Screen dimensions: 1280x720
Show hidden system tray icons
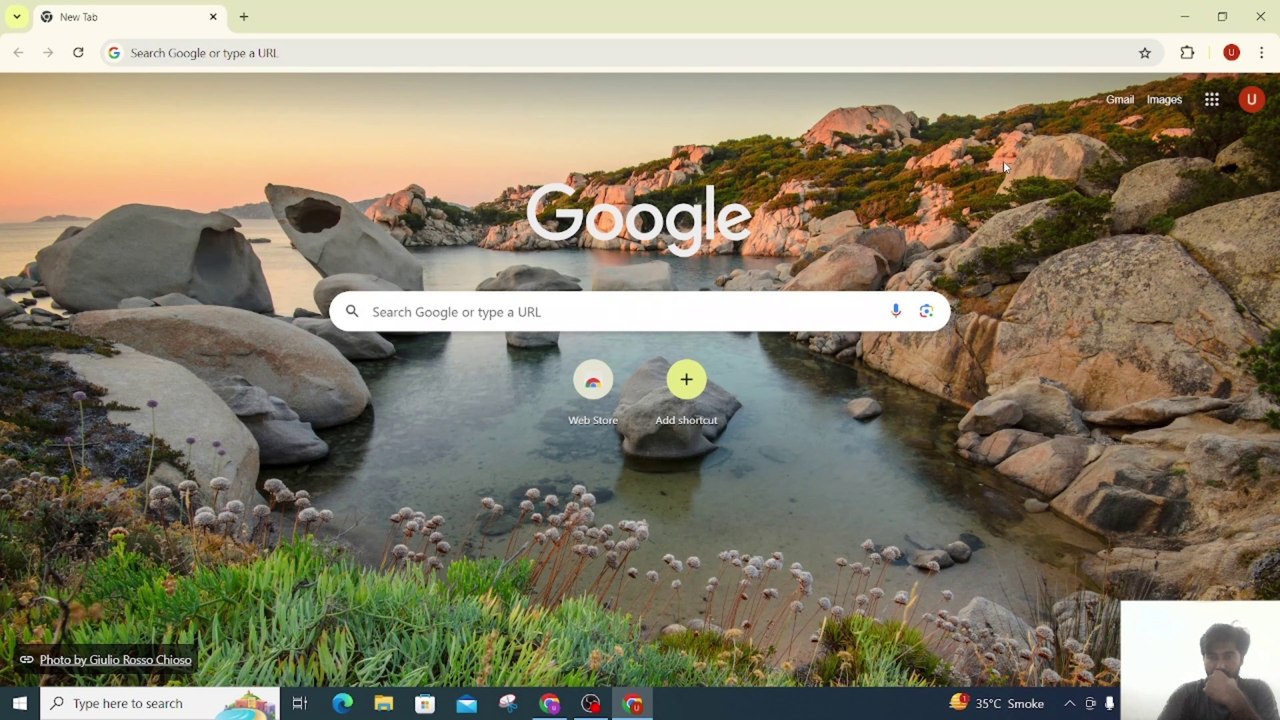[1069, 704]
